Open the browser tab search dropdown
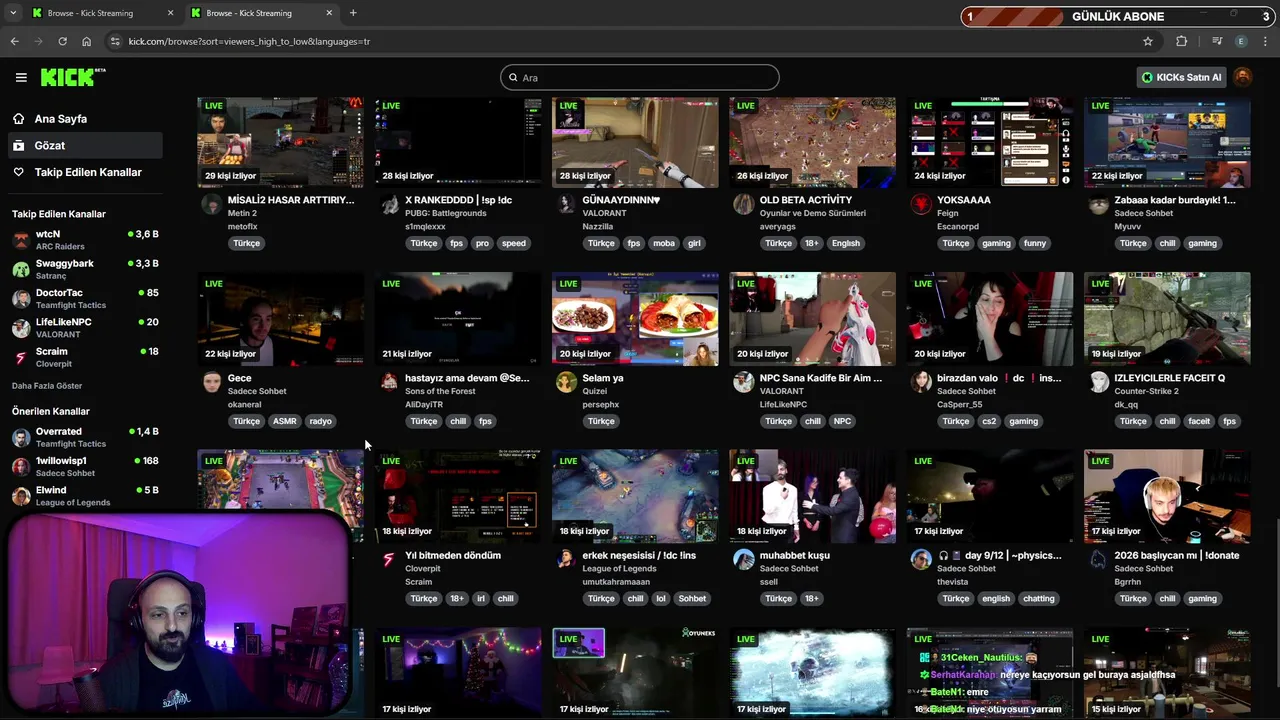The height and width of the screenshot is (720, 1280). point(13,13)
